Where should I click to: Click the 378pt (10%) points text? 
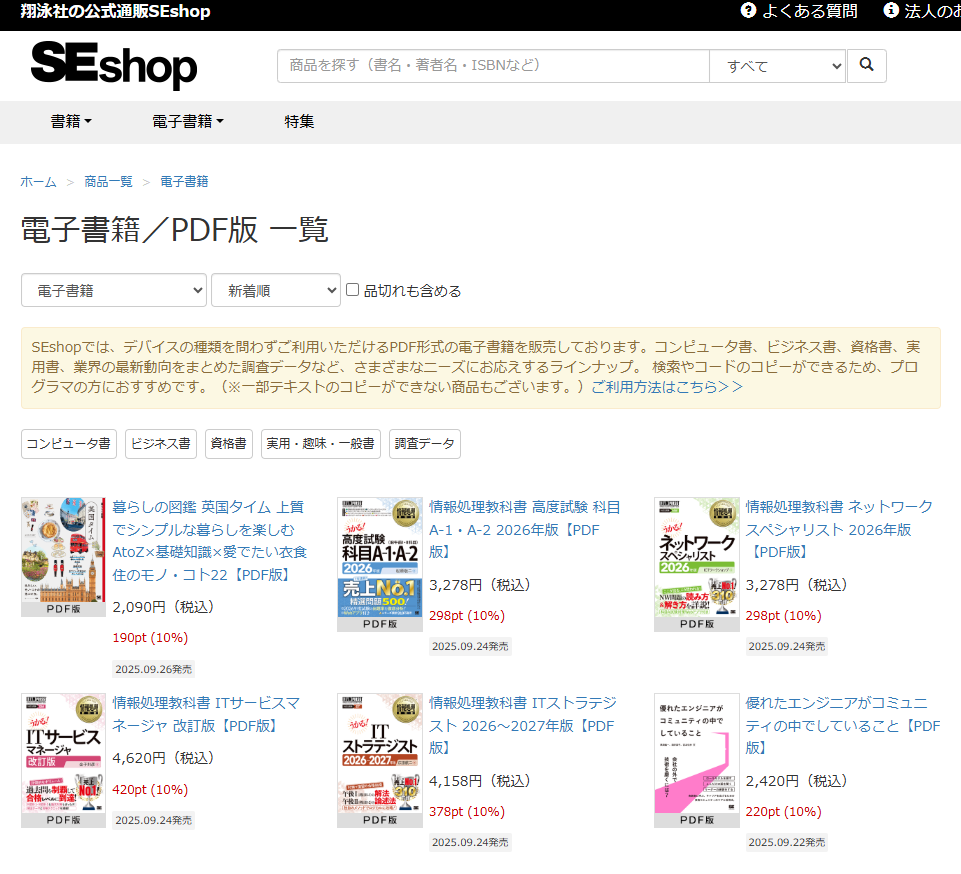[467, 811]
